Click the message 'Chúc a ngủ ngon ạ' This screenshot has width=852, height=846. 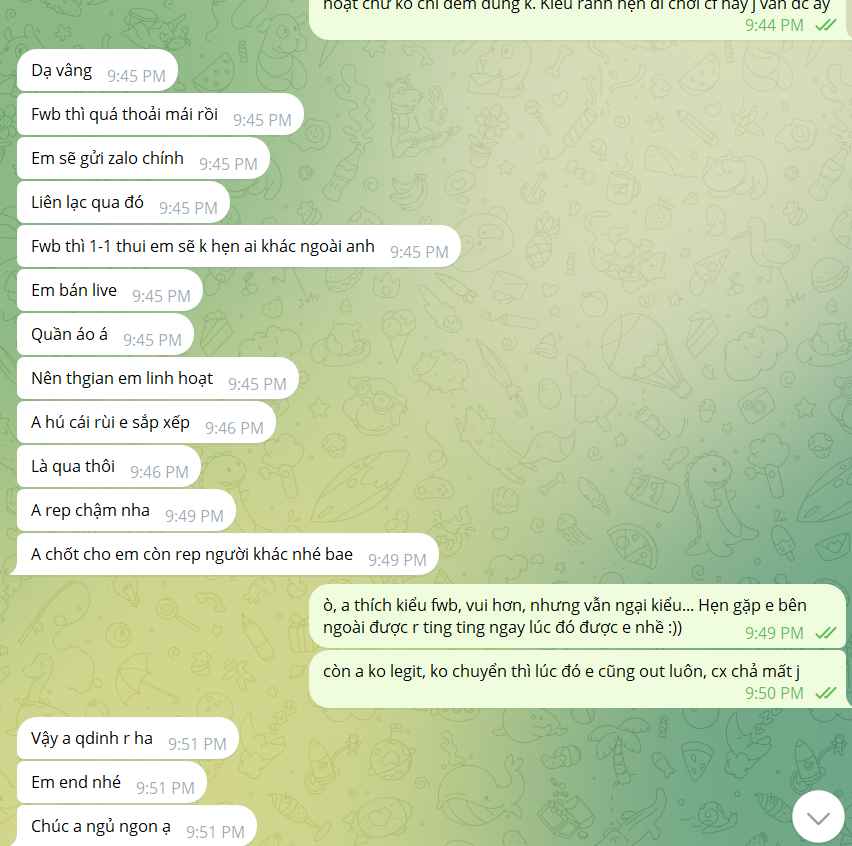[x=137, y=826]
